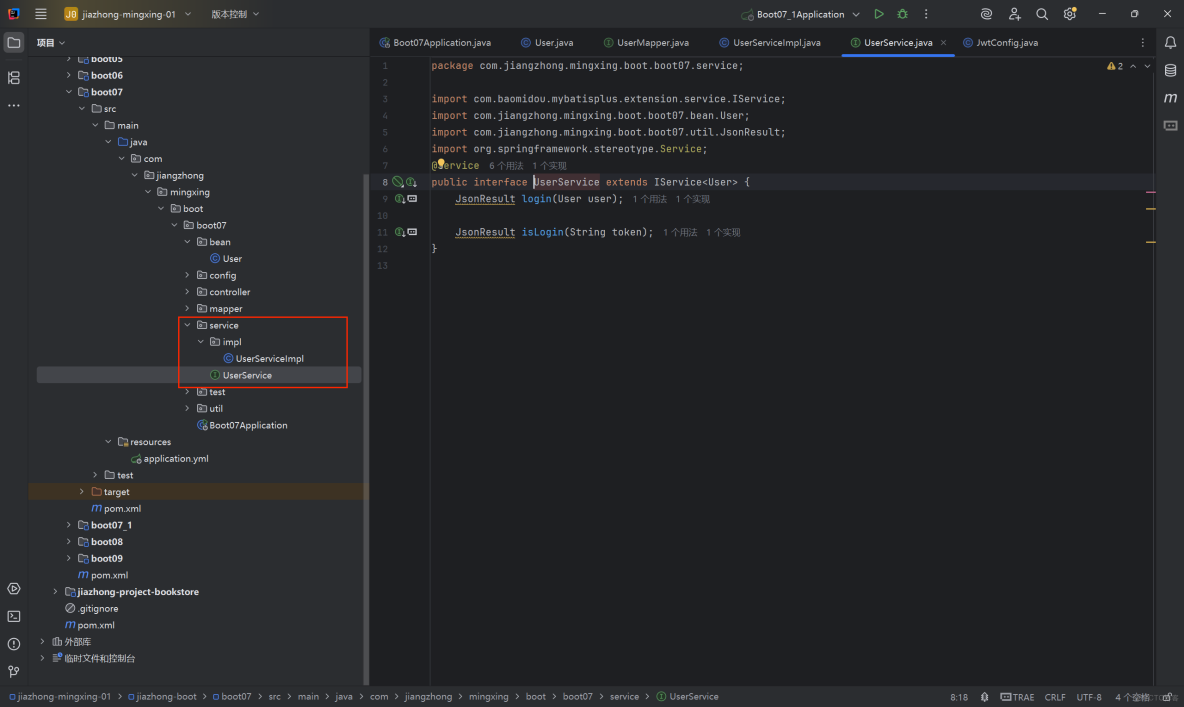The width and height of the screenshot is (1184, 707).
Task: Open the database panel icon on the right
Action: pos(1172,70)
